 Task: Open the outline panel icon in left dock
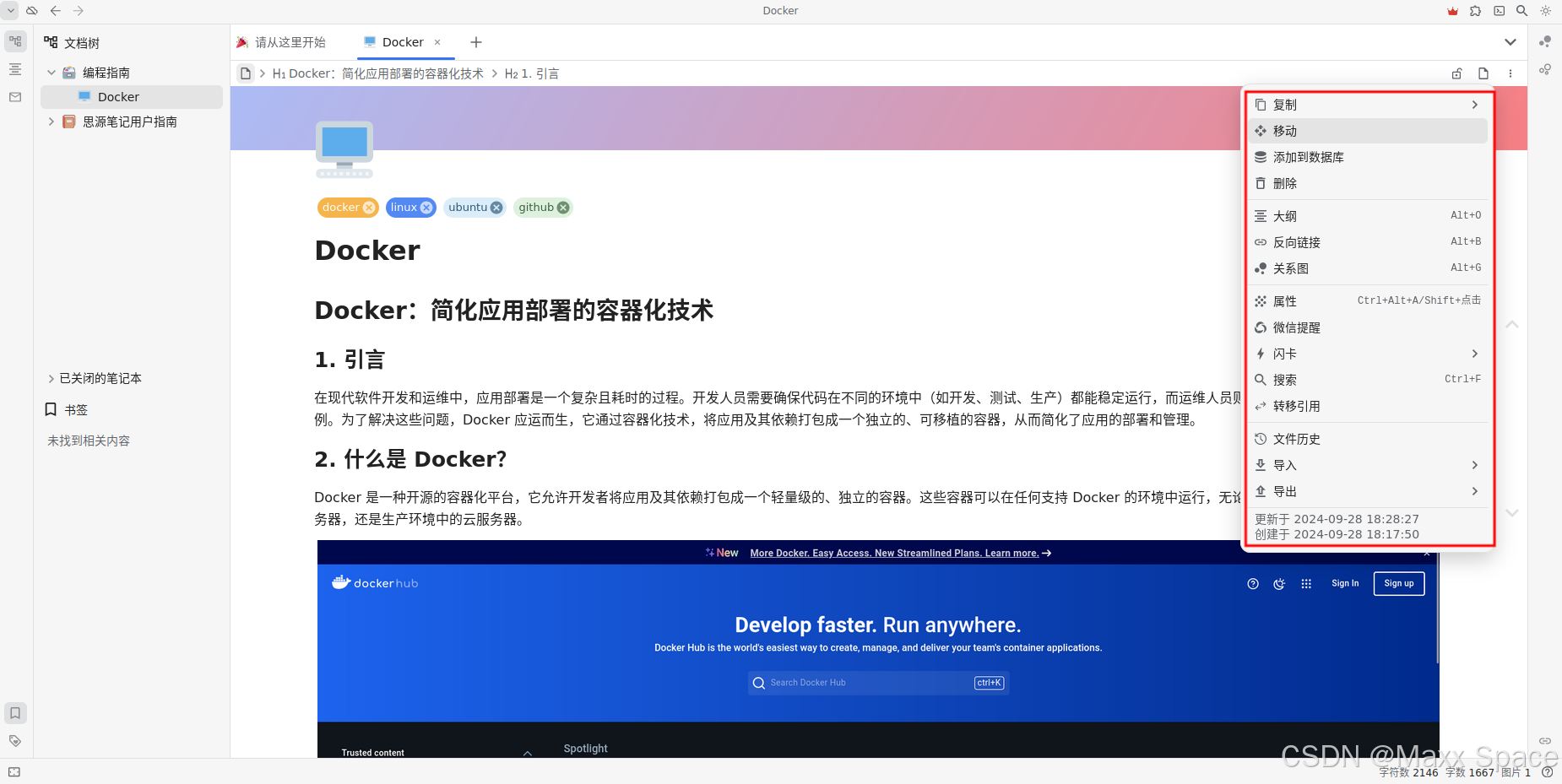pos(15,69)
